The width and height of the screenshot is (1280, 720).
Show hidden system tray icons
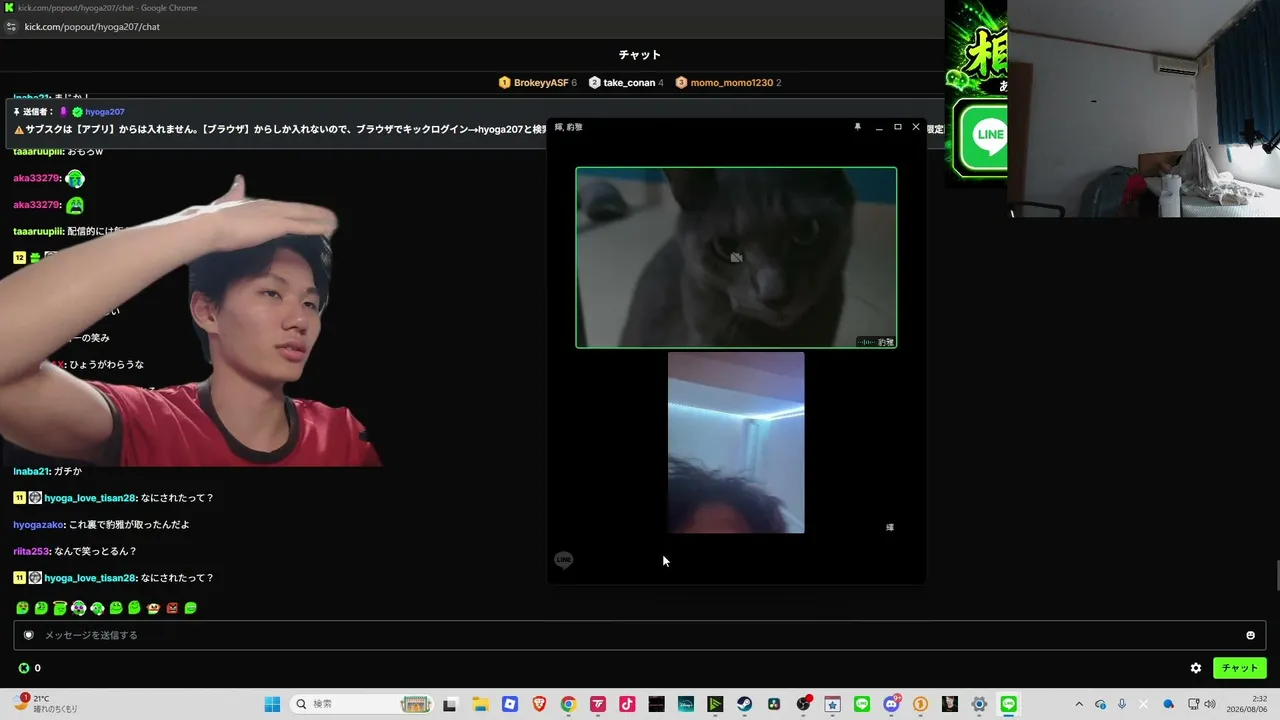(1078, 704)
